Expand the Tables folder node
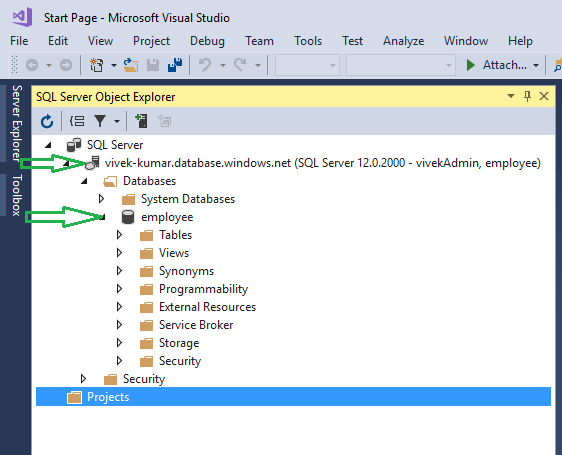This screenshot has height=455, width=562. 119,235
